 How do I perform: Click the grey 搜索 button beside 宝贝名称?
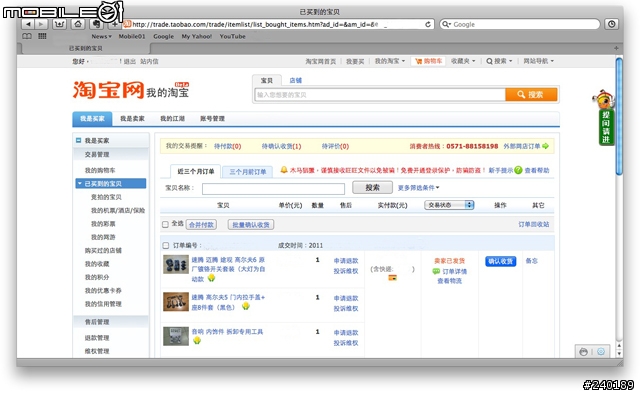pos(372,188)
